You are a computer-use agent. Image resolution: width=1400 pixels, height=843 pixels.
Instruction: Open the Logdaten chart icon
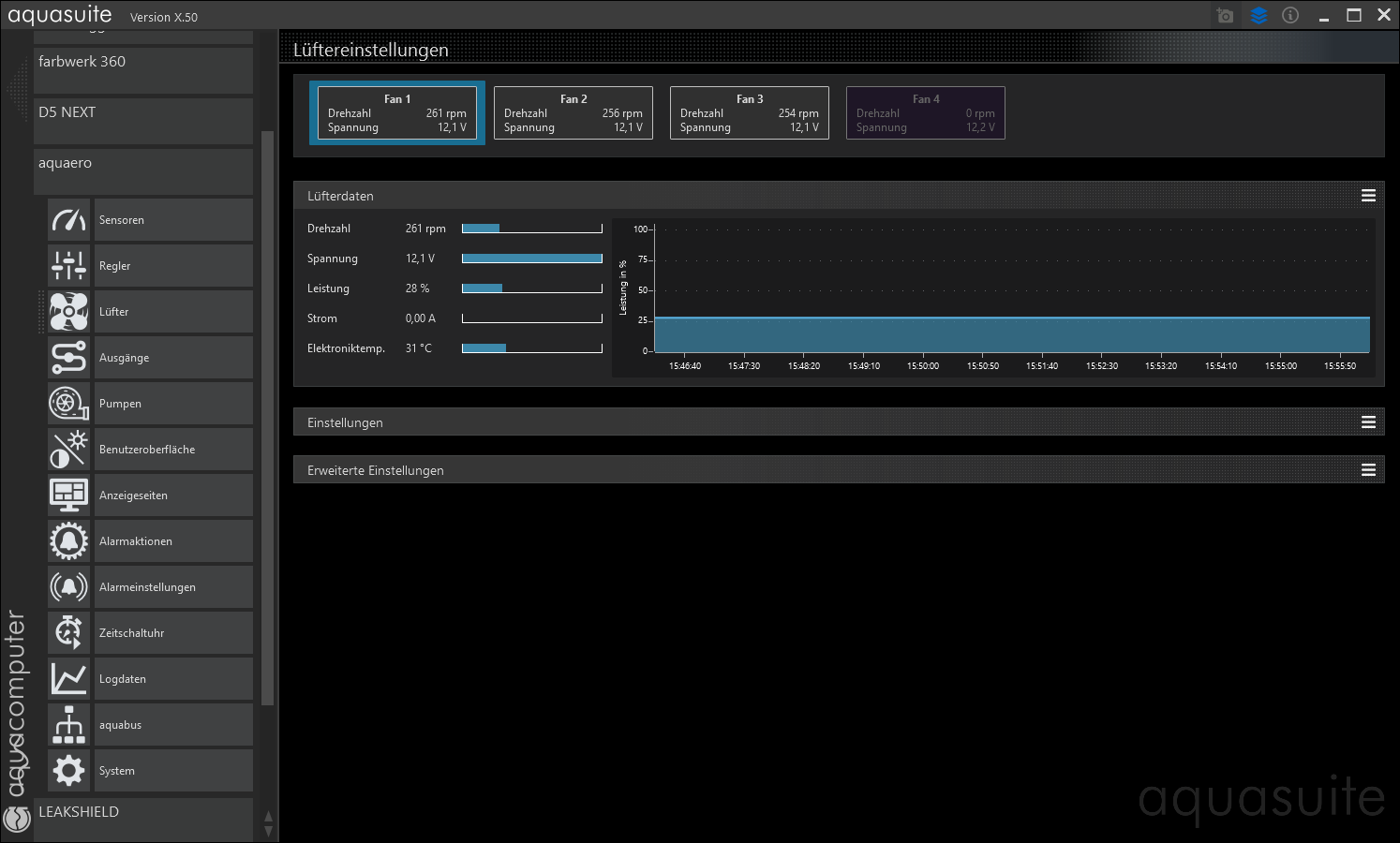pos(68,679)
